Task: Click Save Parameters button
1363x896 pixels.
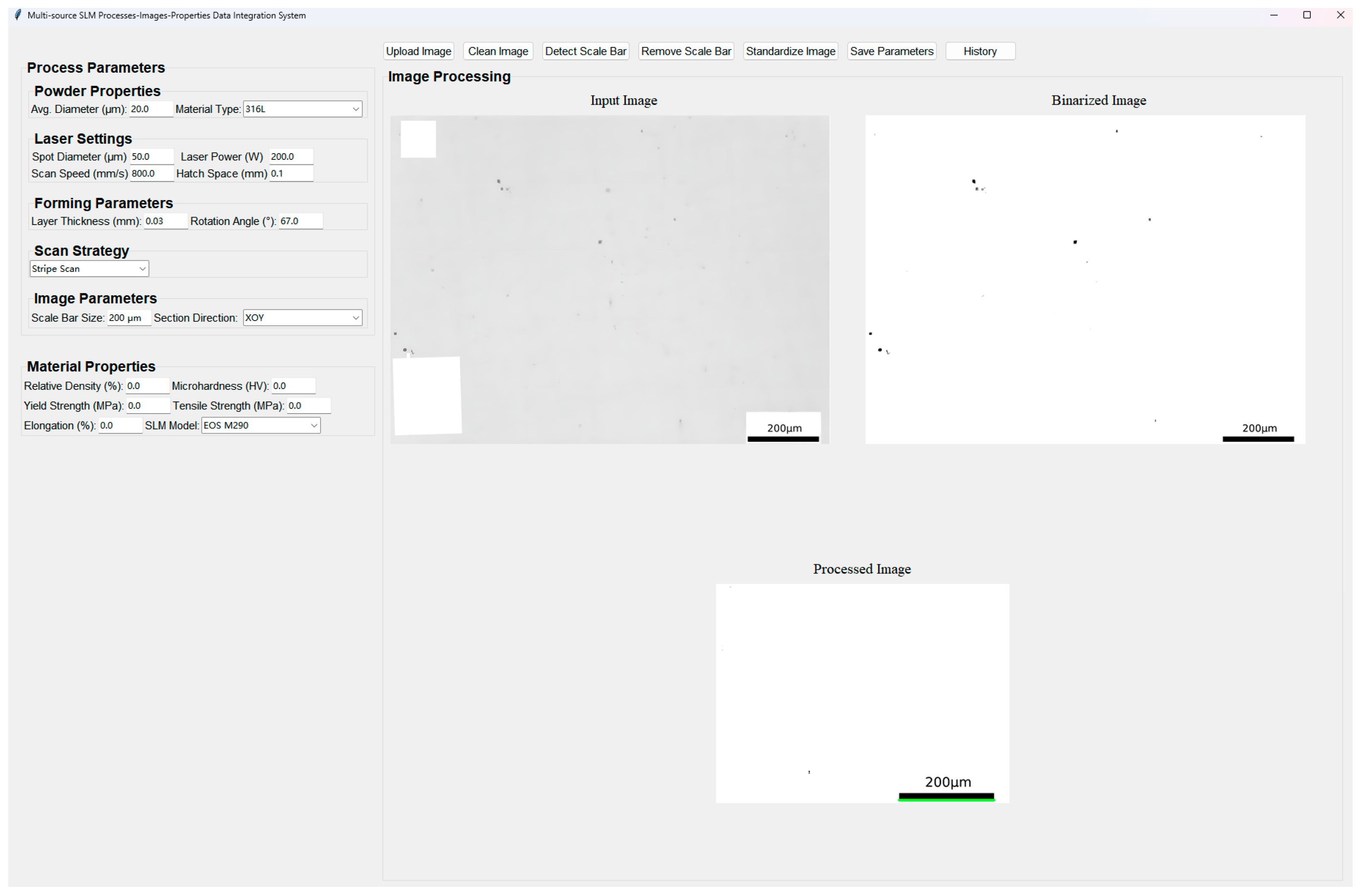Action: pyautogui.click(x=891, y=51)
